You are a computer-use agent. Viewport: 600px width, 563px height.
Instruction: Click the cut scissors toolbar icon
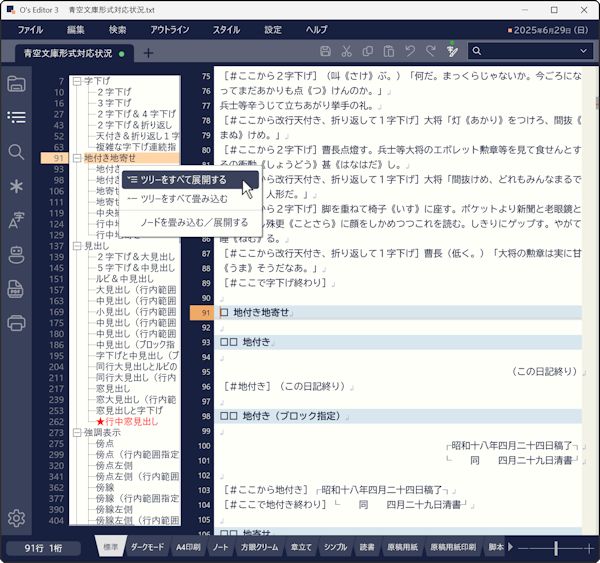(x=347, y=51)
